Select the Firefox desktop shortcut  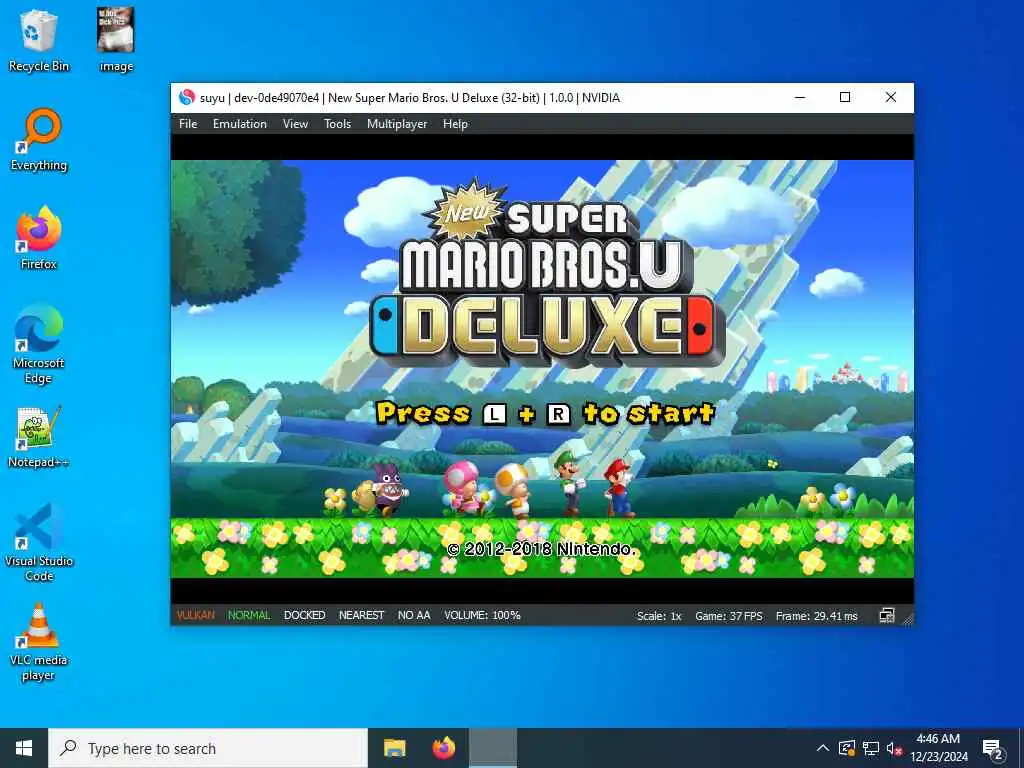pyautogui.click(x=39, y=238)
